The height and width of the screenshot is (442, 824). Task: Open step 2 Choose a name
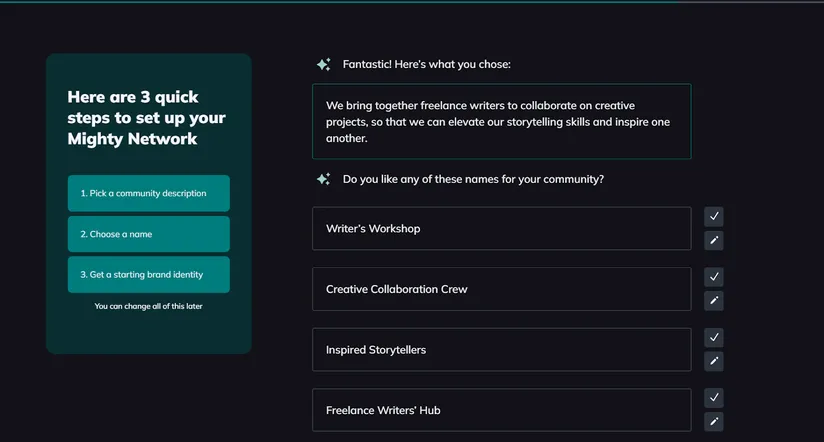[148, 234]
